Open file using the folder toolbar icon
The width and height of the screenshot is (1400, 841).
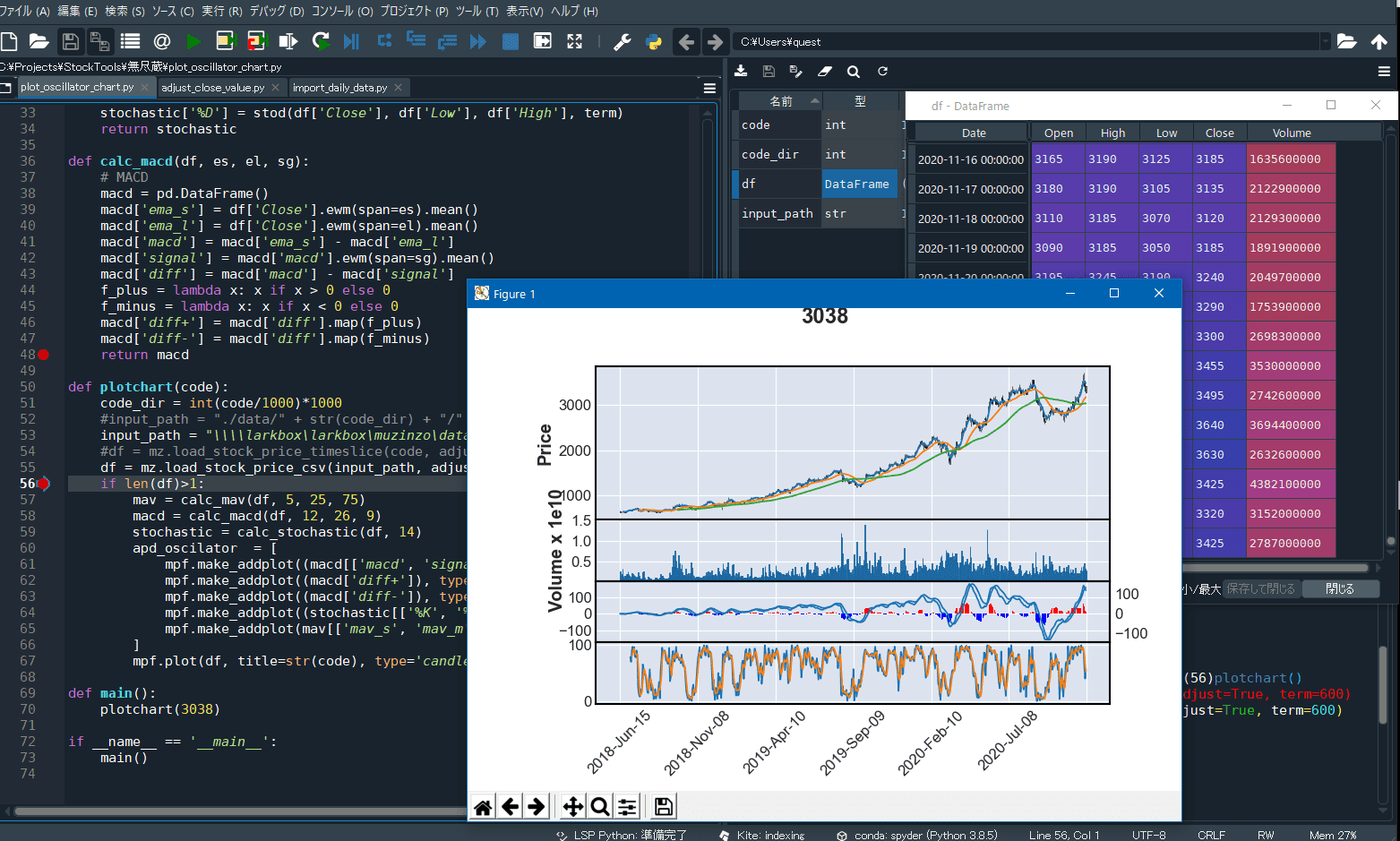click(x=39, y=41)
